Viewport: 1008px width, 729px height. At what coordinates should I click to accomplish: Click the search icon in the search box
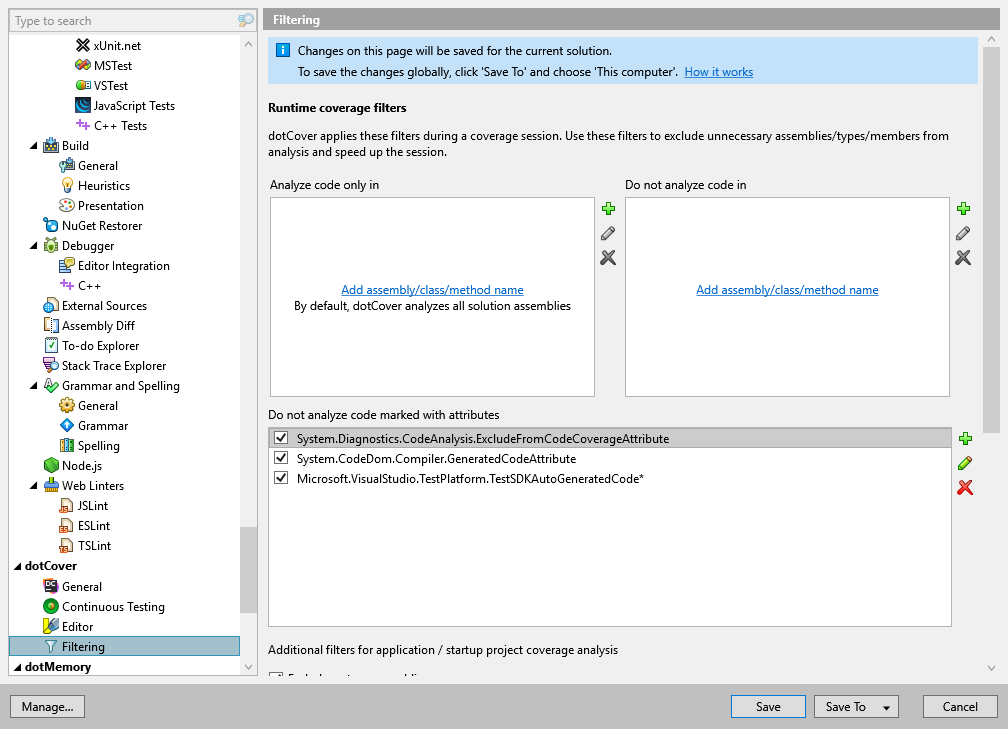[246, 21]
